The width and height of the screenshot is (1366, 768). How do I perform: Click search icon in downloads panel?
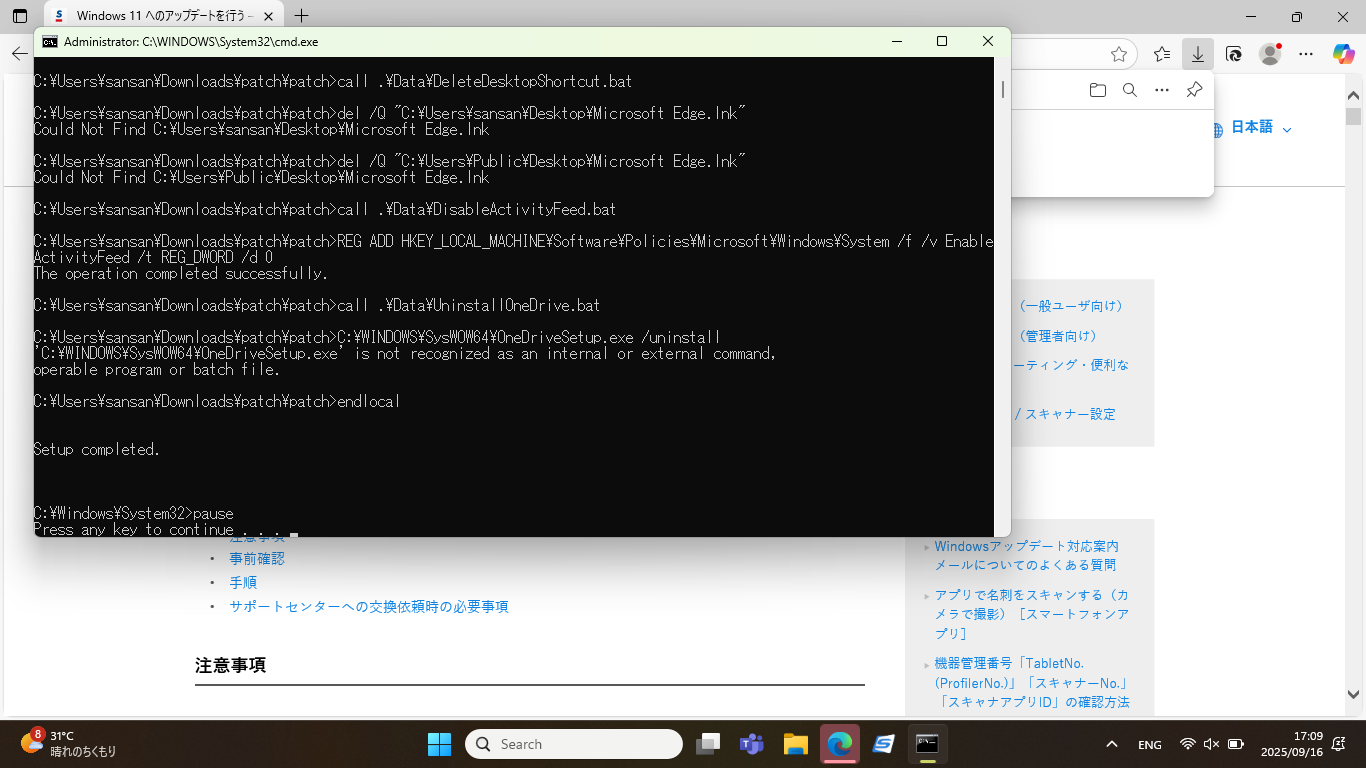pyautogui.click(x=1130, y=90)
